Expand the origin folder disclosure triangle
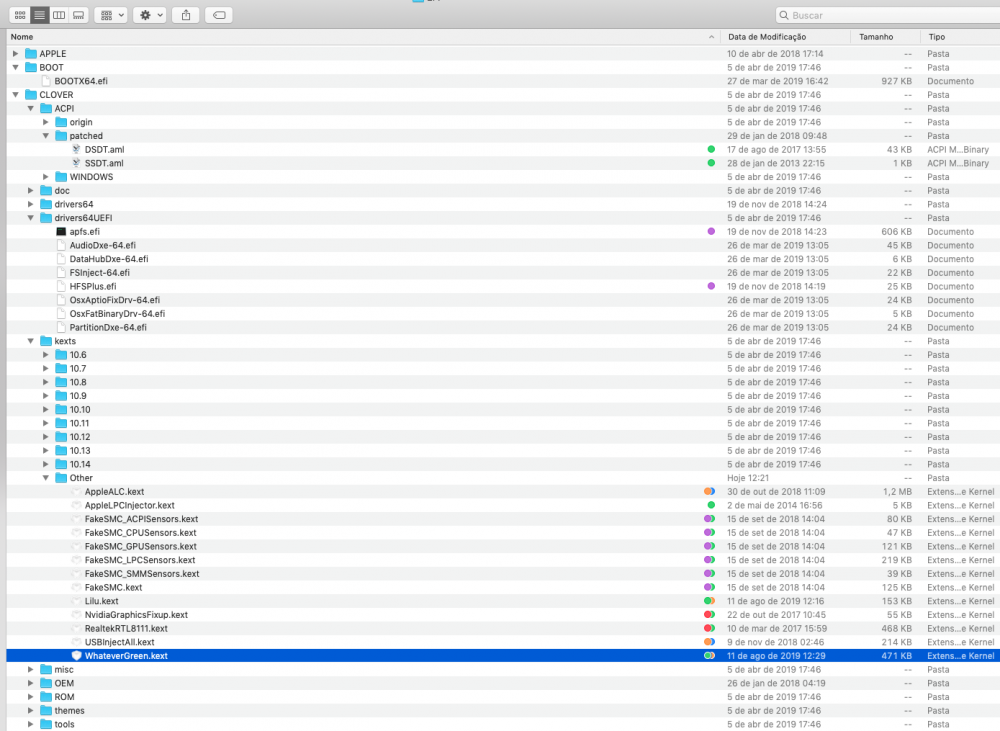This screenshot has height=731, width=1000. (x=46, y=122)
